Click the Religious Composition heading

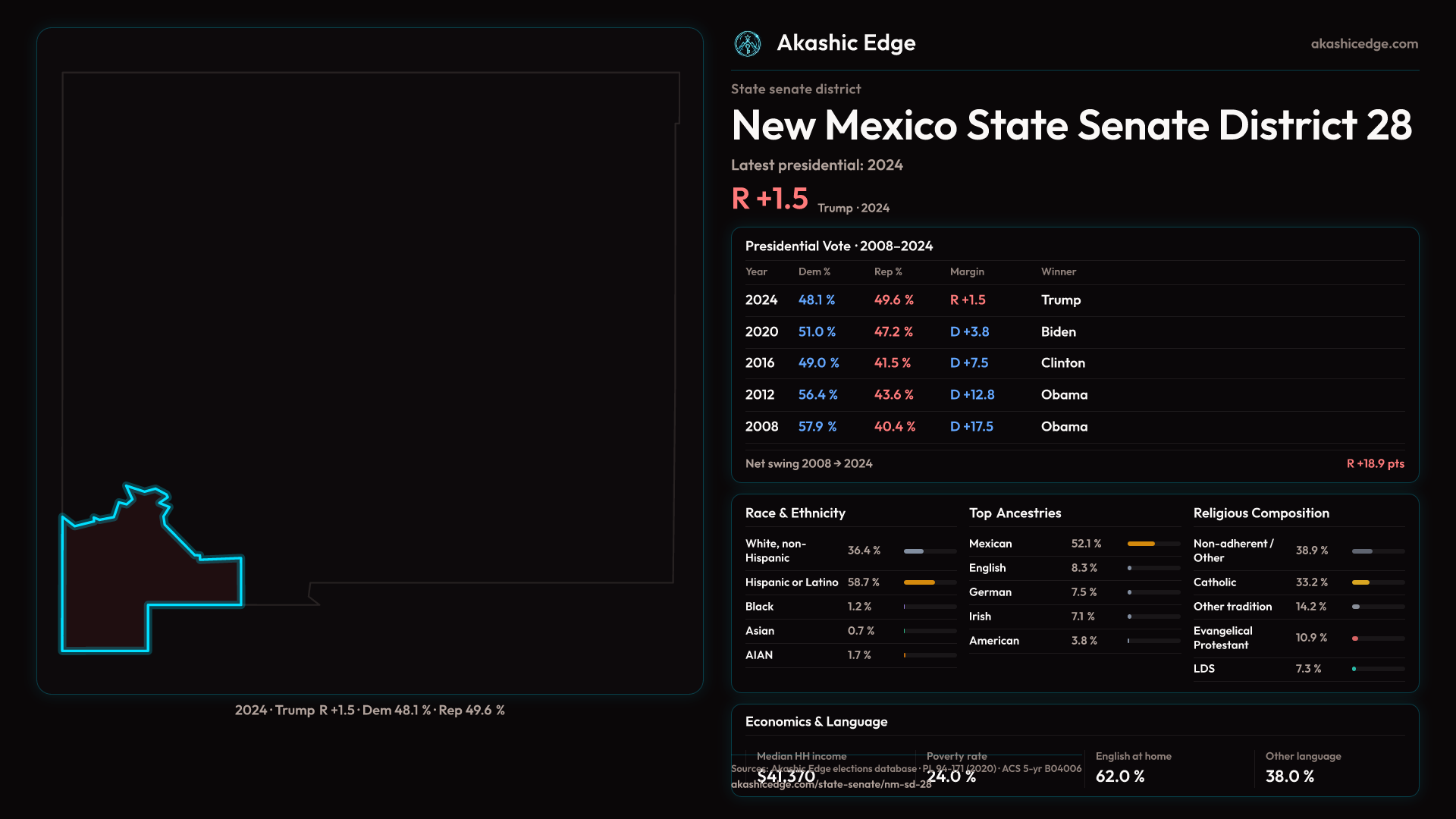click(x=1260, y=513)
